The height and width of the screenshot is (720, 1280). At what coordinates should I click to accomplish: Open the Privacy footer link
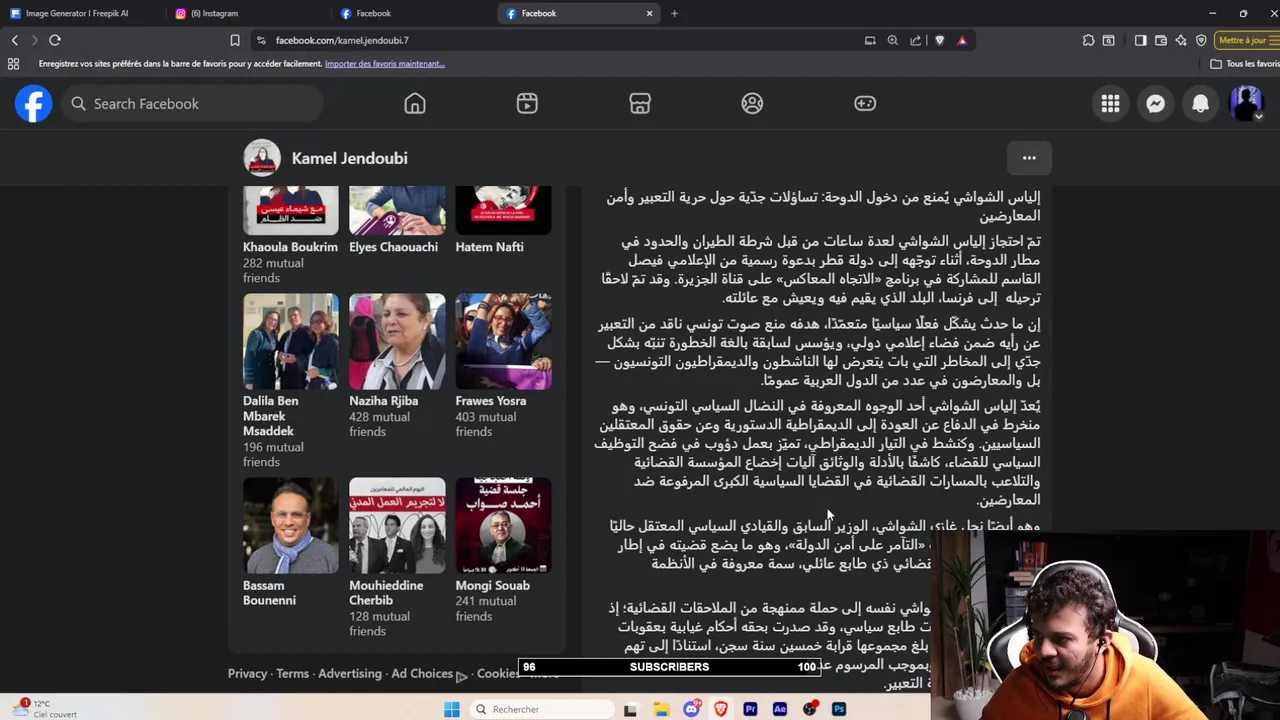pos(247,674)
